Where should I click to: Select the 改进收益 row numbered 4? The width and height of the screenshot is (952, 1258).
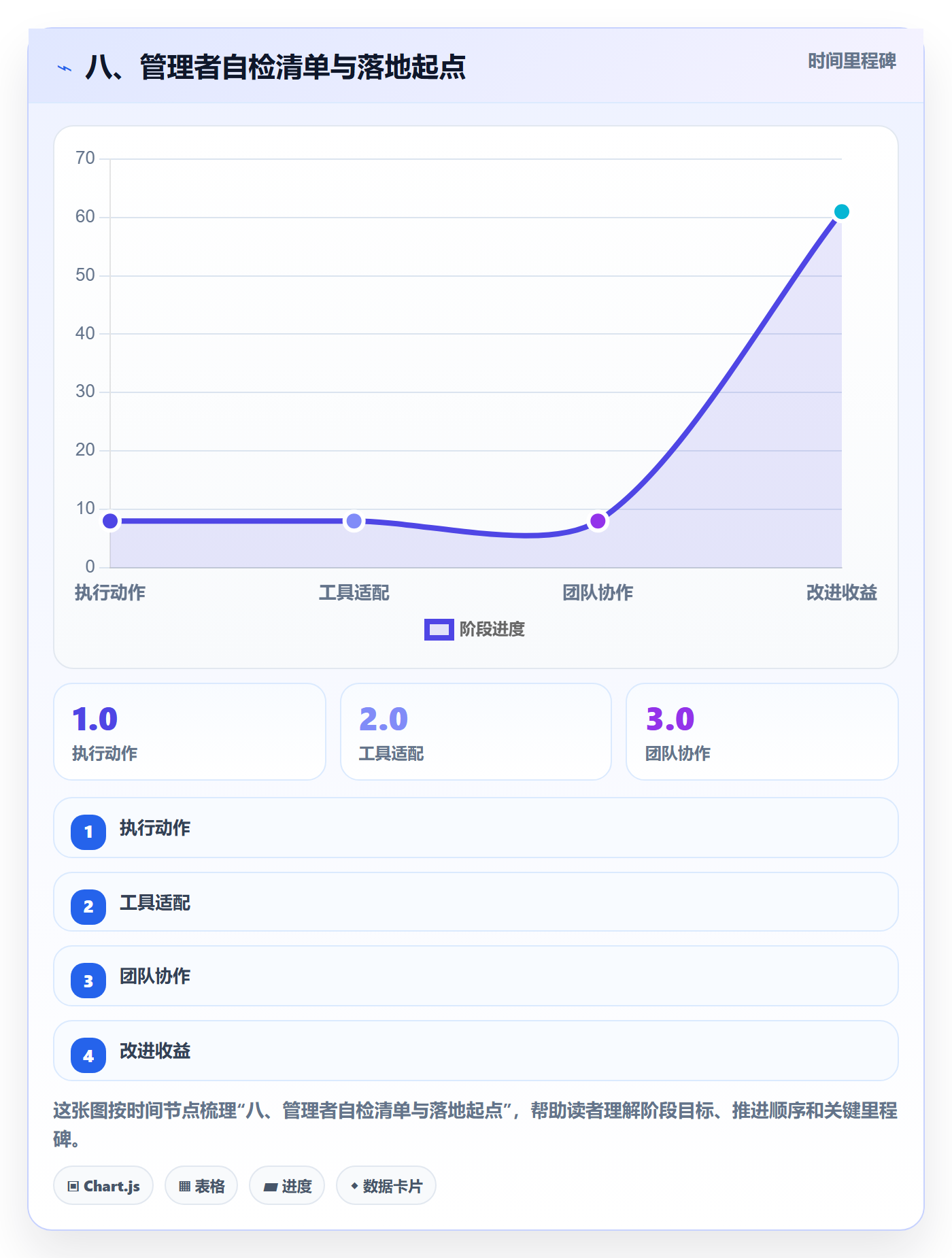[x=476, y=1051]
